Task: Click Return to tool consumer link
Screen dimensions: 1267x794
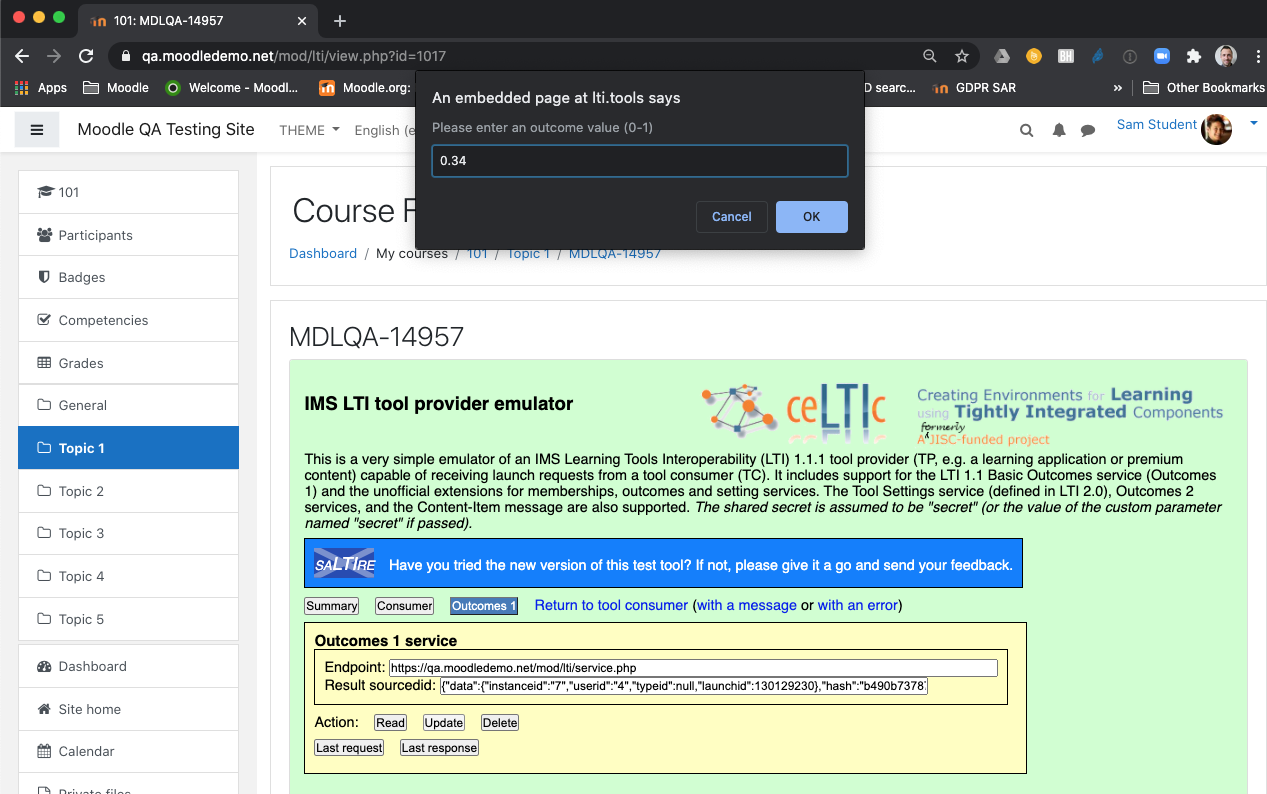Action: (611, 605)
